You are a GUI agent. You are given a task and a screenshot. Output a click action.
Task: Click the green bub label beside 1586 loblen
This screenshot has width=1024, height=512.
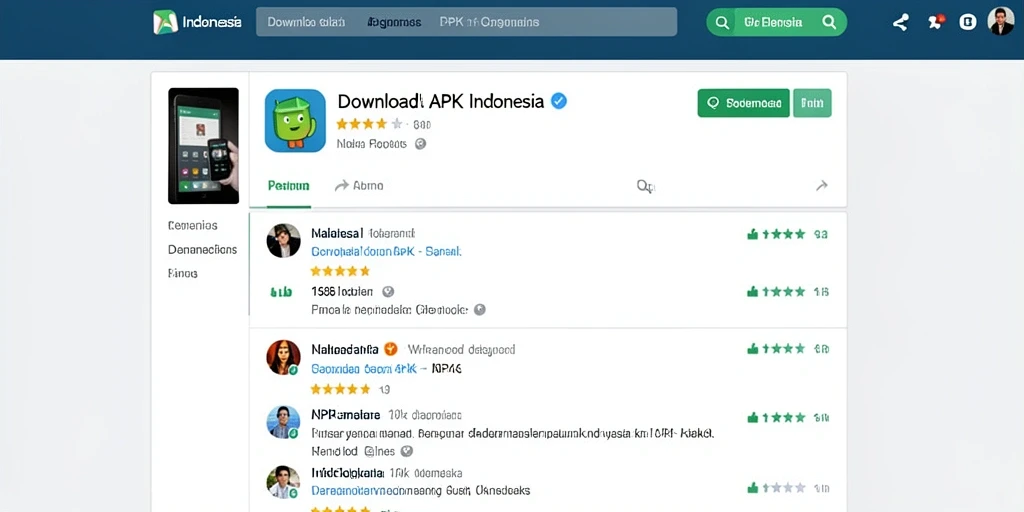(281, 293)
